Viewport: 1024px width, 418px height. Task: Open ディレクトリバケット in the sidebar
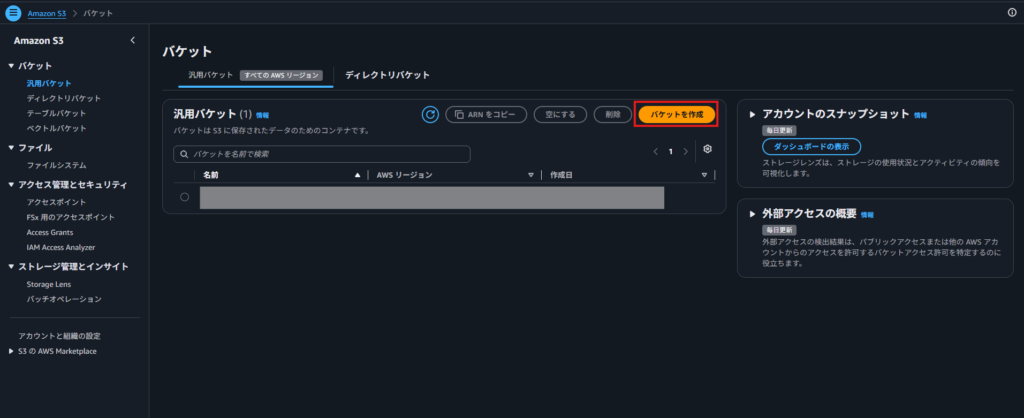(x=63, y=99)
